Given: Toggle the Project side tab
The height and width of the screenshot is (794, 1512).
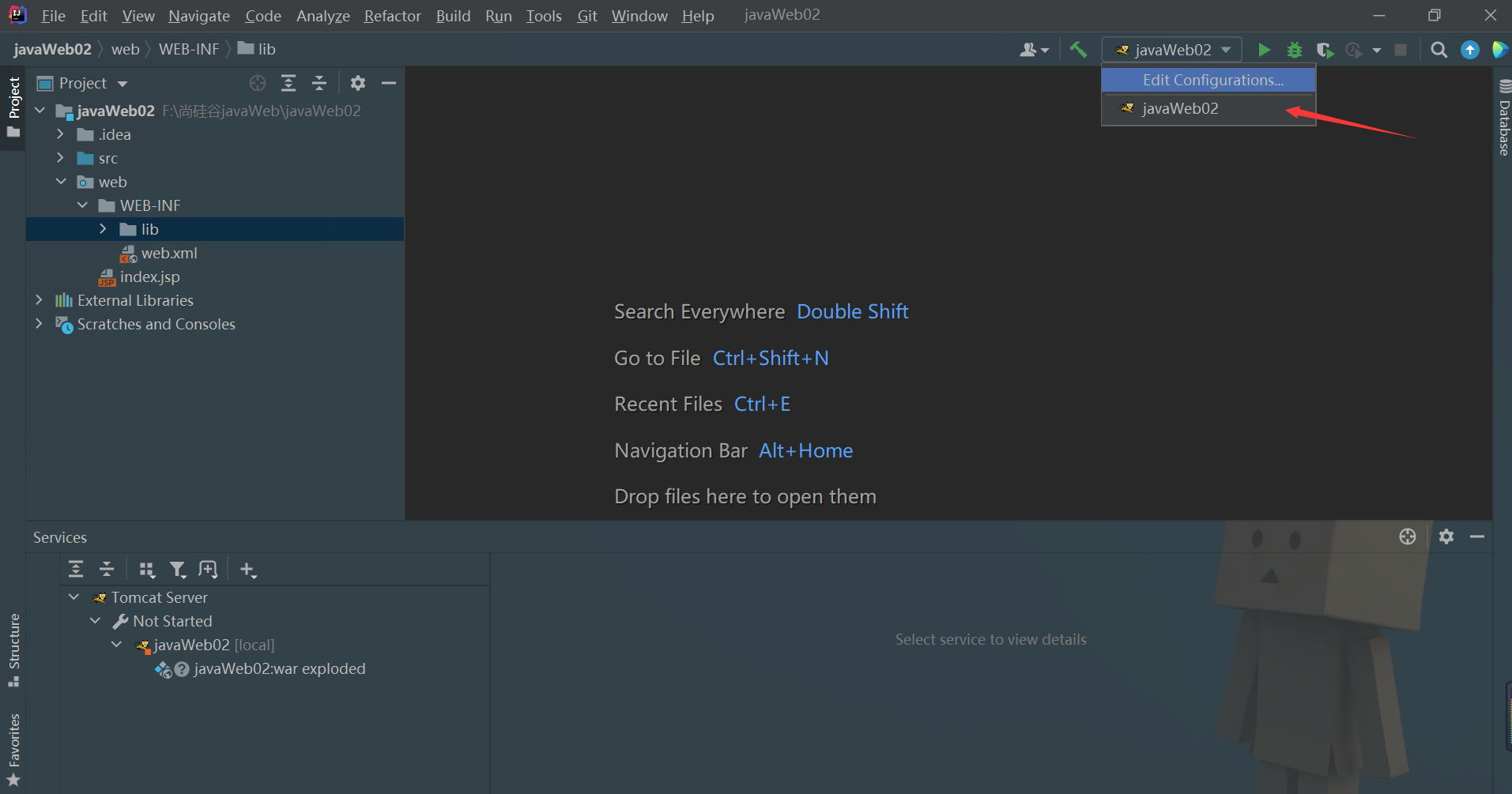Looking at the screenshot, I should pos(13,107).
